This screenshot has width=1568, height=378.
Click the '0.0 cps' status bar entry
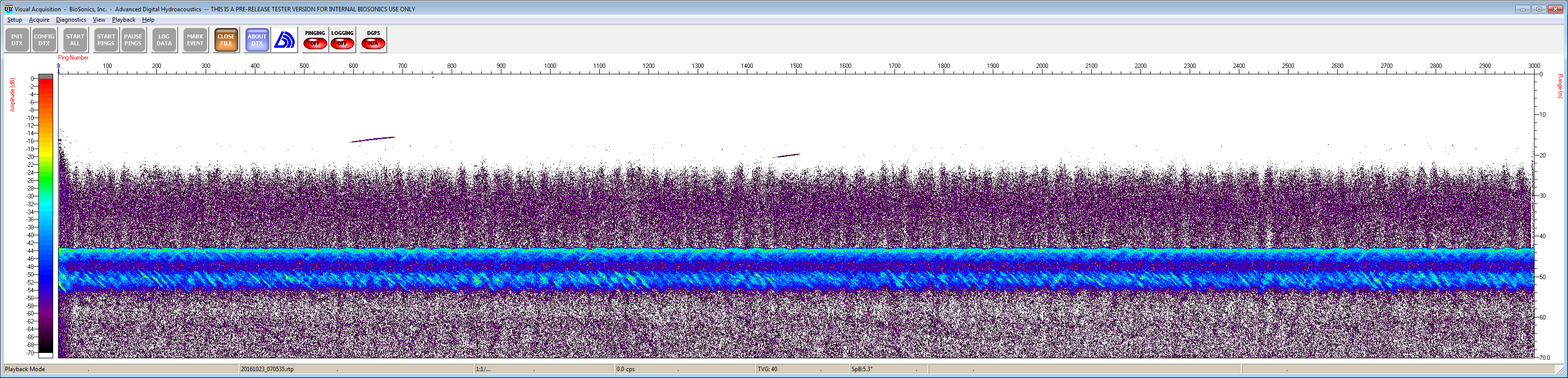coord(625,369)
